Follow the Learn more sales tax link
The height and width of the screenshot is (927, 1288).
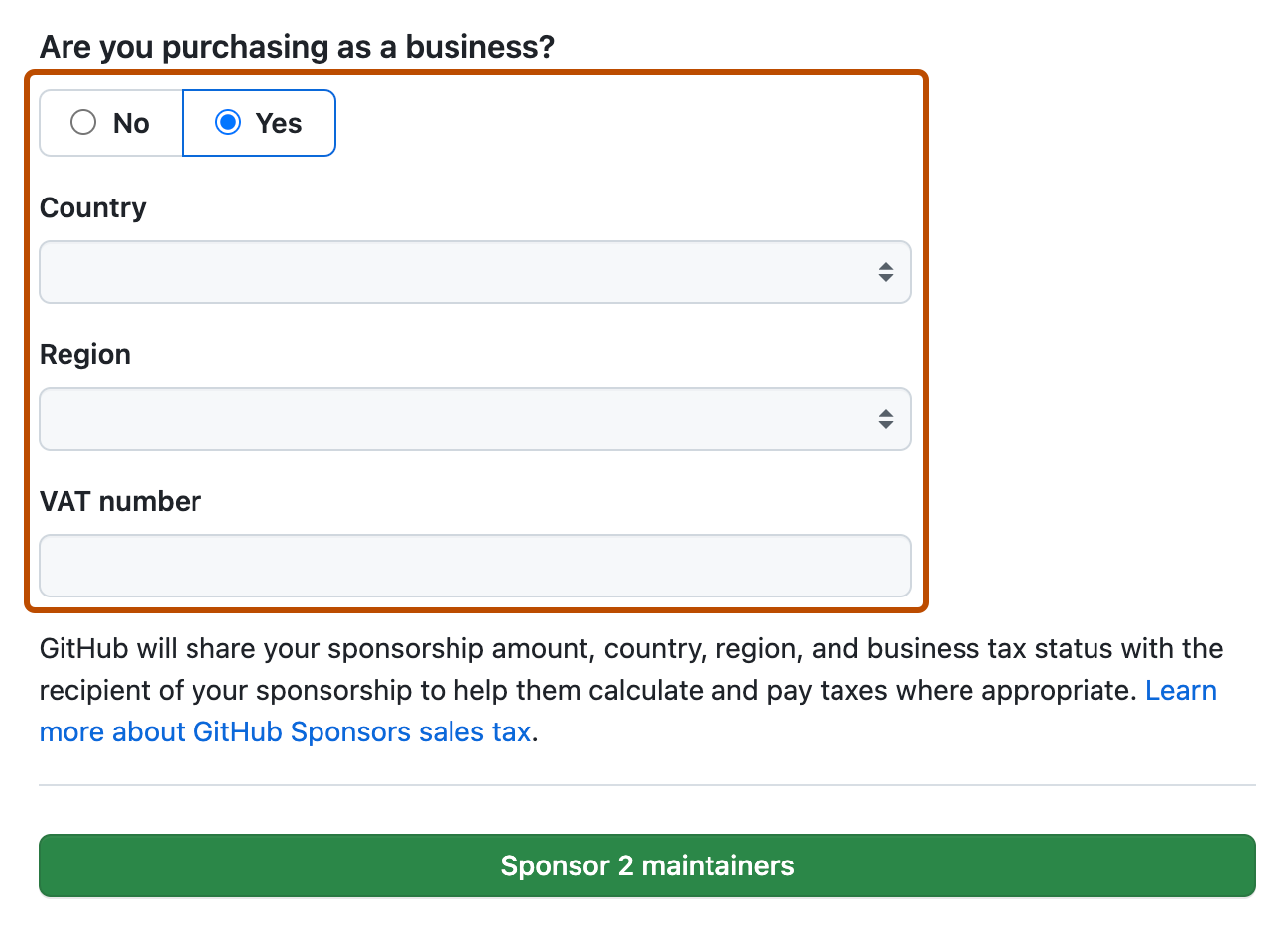pos(1181,690)
